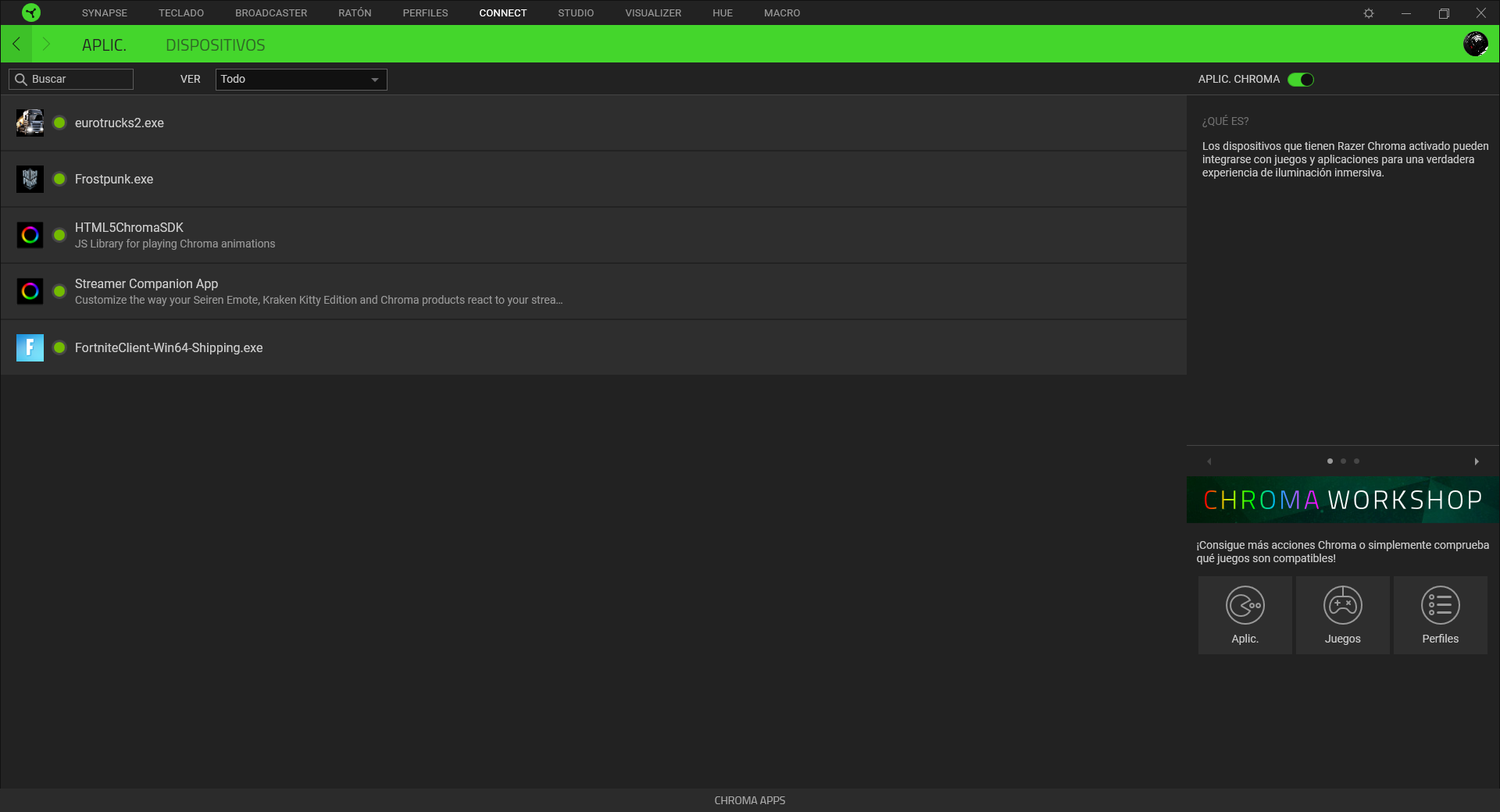Toggle Streamer Companion App status dot
This screenshot has width=1500, height=812.
point(59,291)
